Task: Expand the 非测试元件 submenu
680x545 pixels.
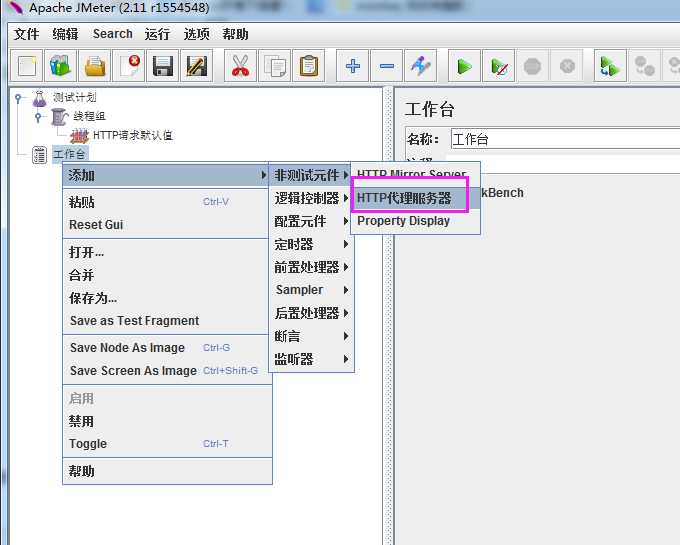Action: tap(311, 175)
